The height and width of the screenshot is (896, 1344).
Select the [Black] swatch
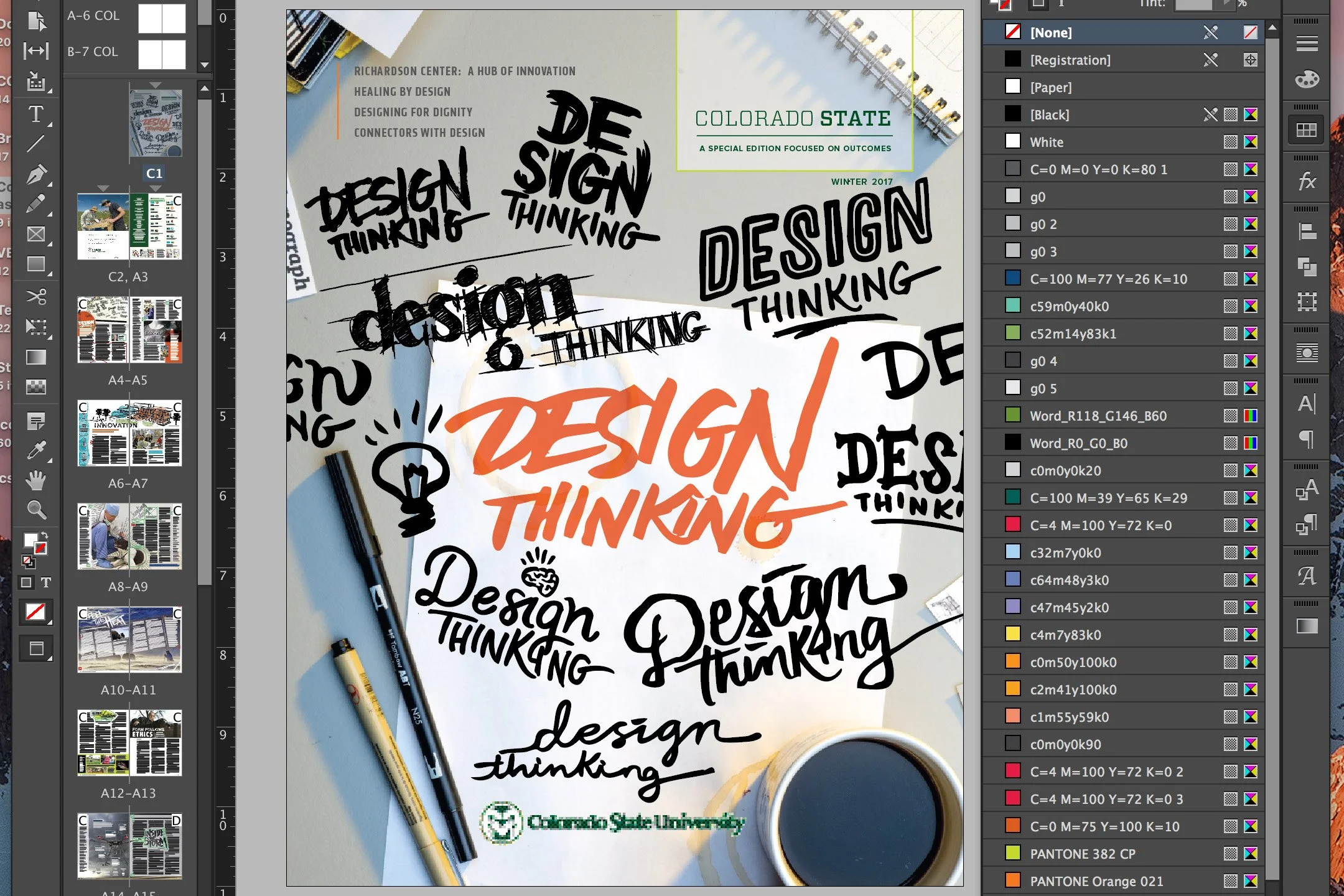pos(1124,114)
